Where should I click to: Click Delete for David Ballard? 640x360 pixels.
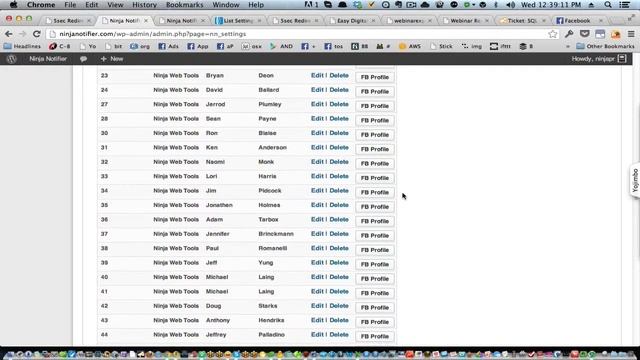click(x=339, y=90)
